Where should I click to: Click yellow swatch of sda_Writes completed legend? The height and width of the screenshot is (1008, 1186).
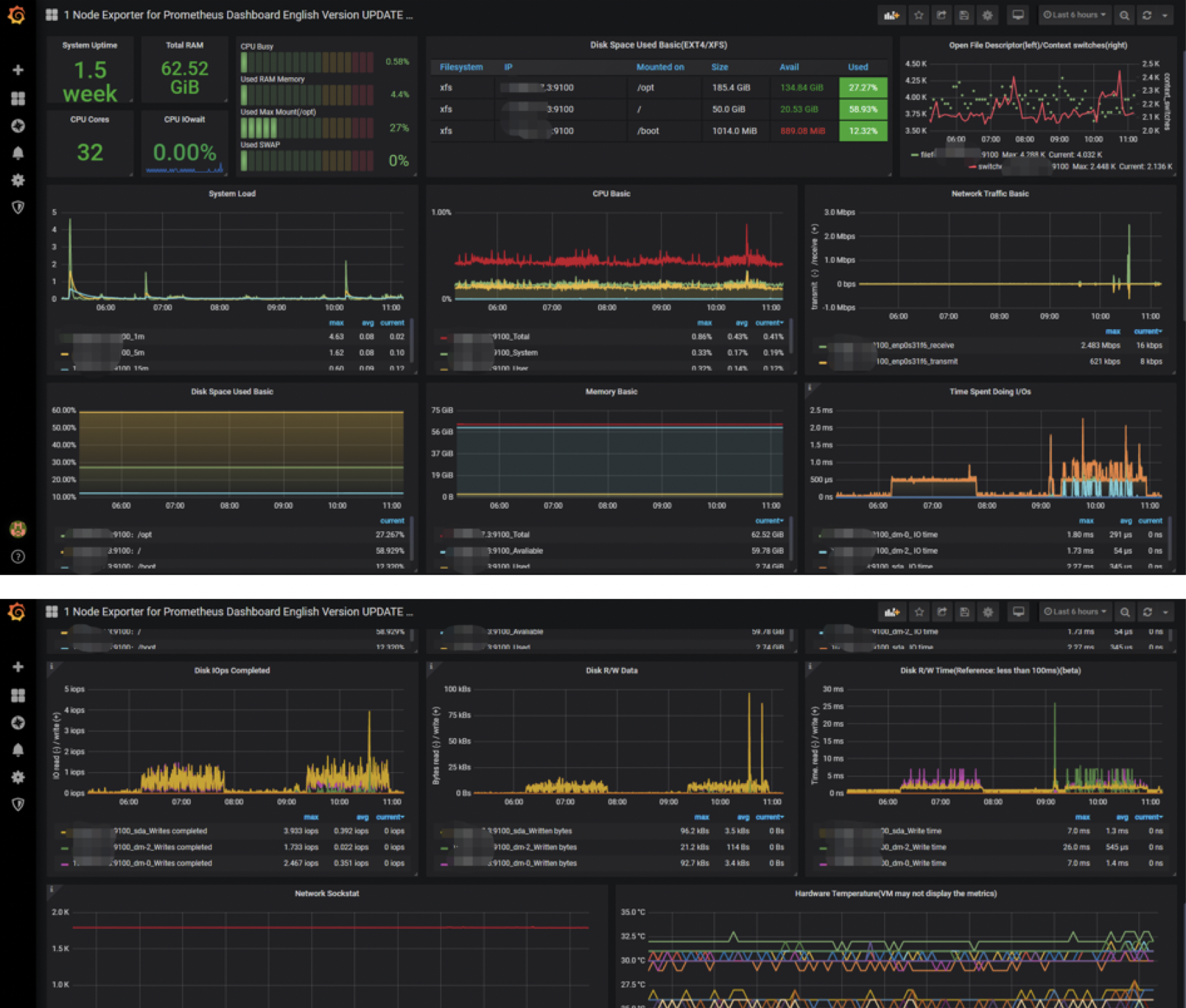(64, 832)
